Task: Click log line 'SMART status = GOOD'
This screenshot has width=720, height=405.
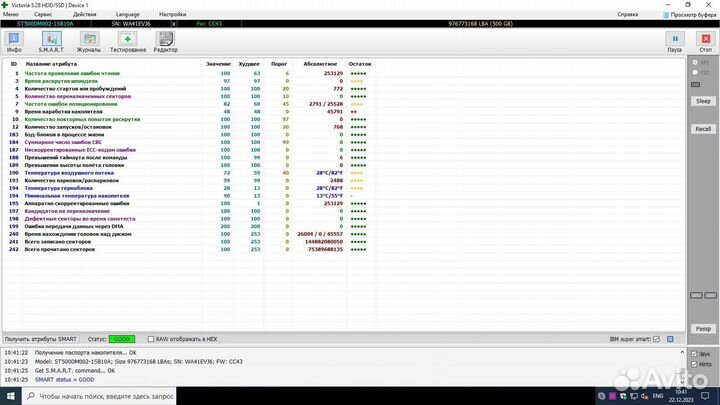Action: (x=64, y=380)
